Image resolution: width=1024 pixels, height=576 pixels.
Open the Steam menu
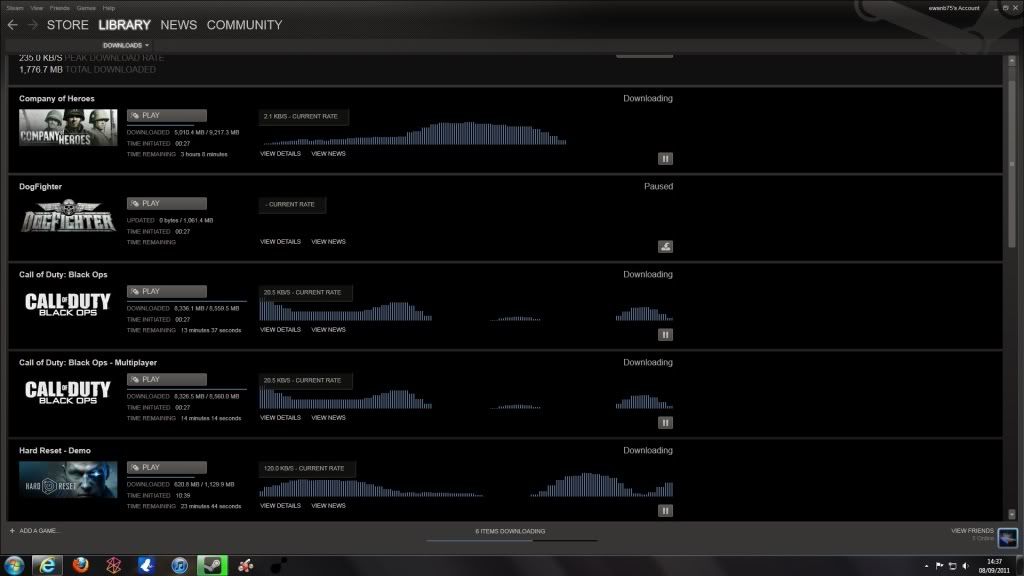tap(15, 8)
